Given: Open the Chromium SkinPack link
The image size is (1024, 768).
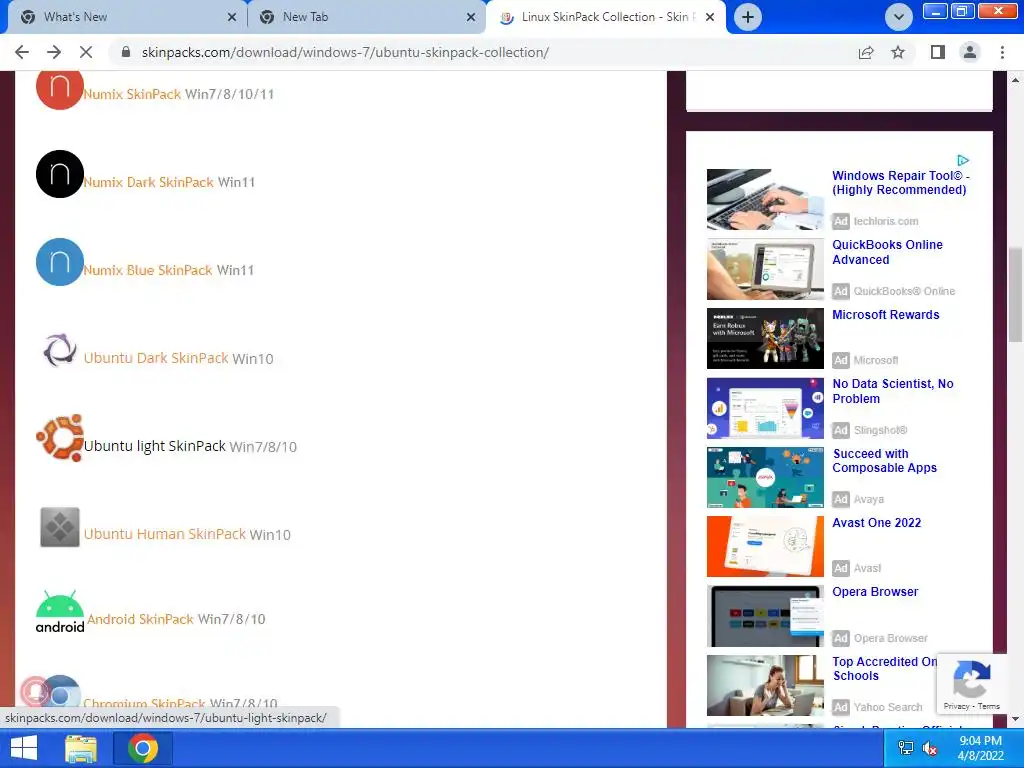Looking at the screenshot, I should pyautogui.click(x=144, y=704).
